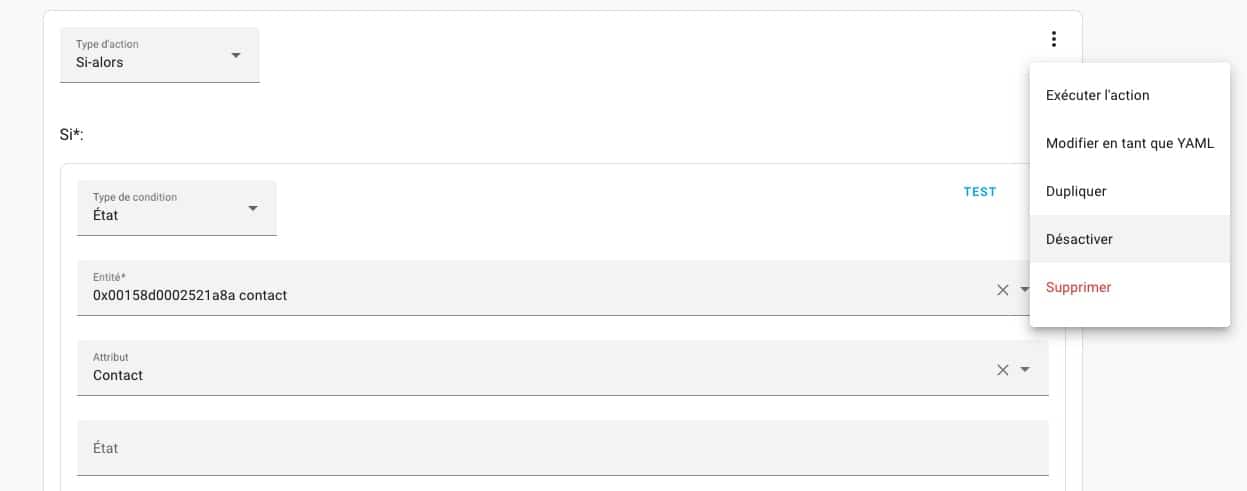Open the Type d'action Si-alors dropdown
Screen dimensions: 1247x491
tap(160, 55)
